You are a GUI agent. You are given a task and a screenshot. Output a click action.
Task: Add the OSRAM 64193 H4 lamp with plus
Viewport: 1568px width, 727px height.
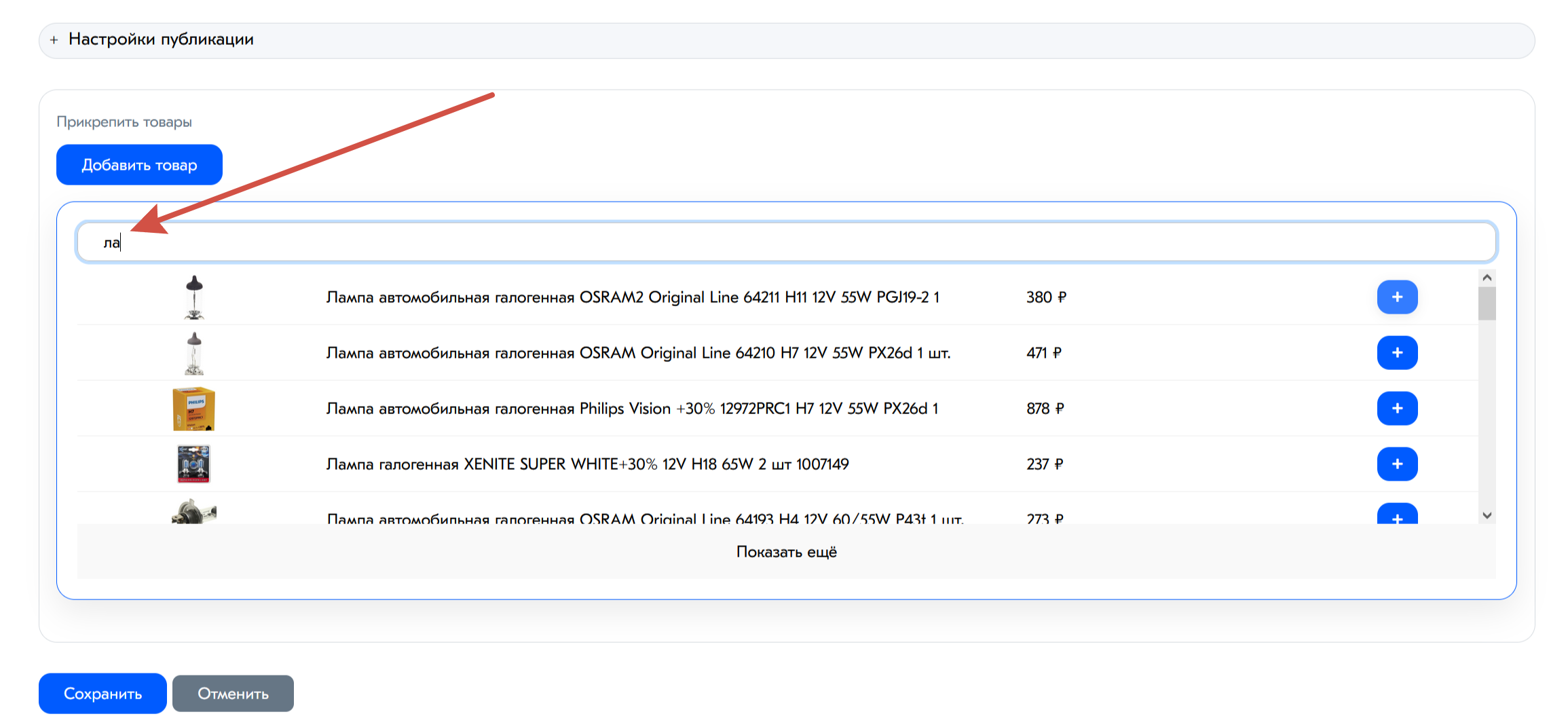[x=1397, y=514]
